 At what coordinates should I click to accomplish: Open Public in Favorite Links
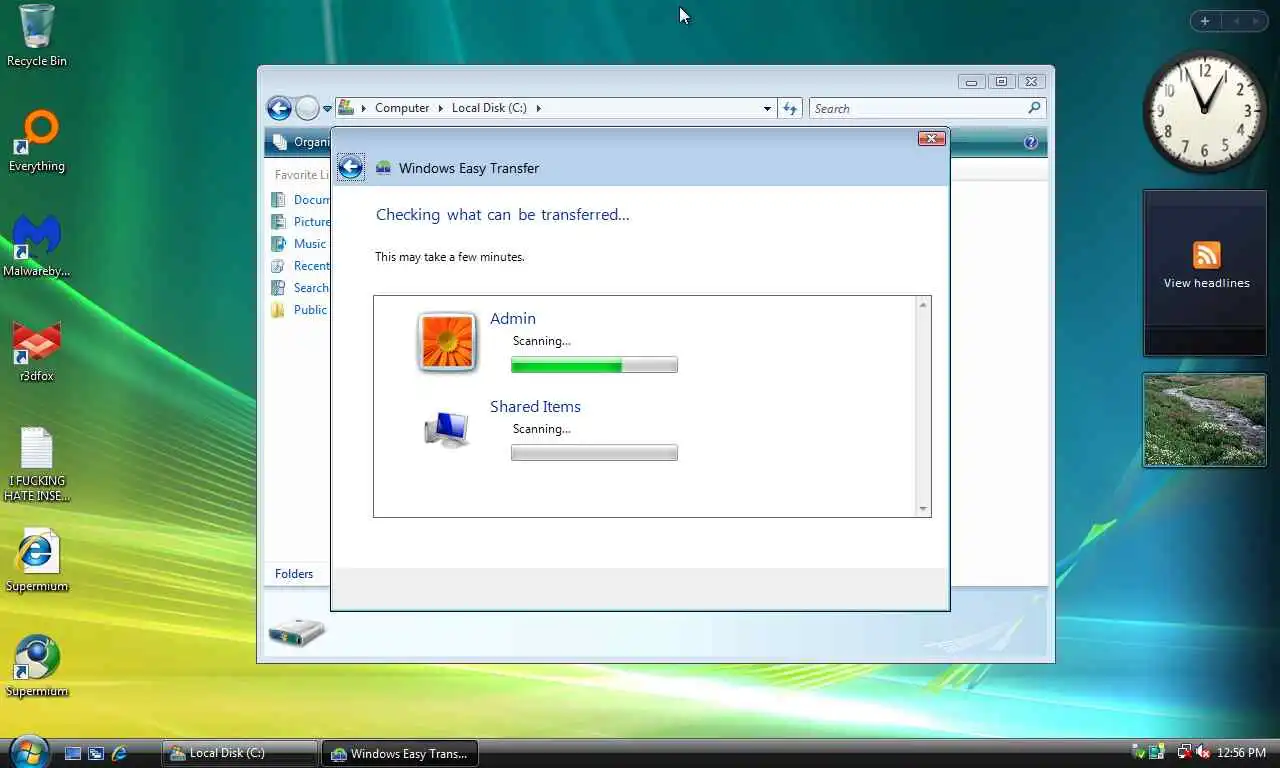coord(299,310)
